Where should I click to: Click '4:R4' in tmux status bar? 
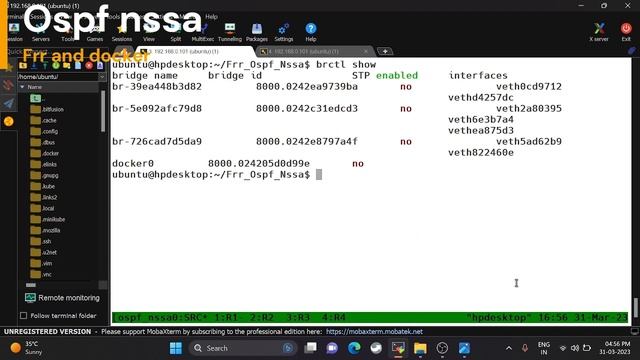pyautogui.click(x=333, y=317)
